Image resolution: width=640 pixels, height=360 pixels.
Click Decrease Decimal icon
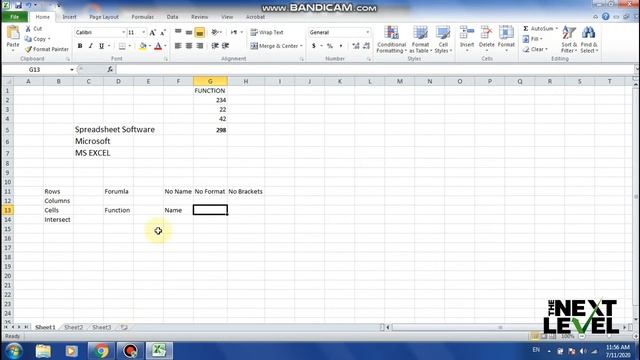(366, 46)
